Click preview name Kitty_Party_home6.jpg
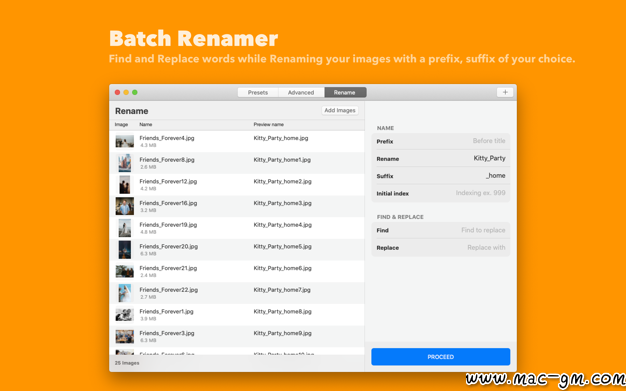Image resolution: width=626 pixels, height=391 pixels. point(282,268)
